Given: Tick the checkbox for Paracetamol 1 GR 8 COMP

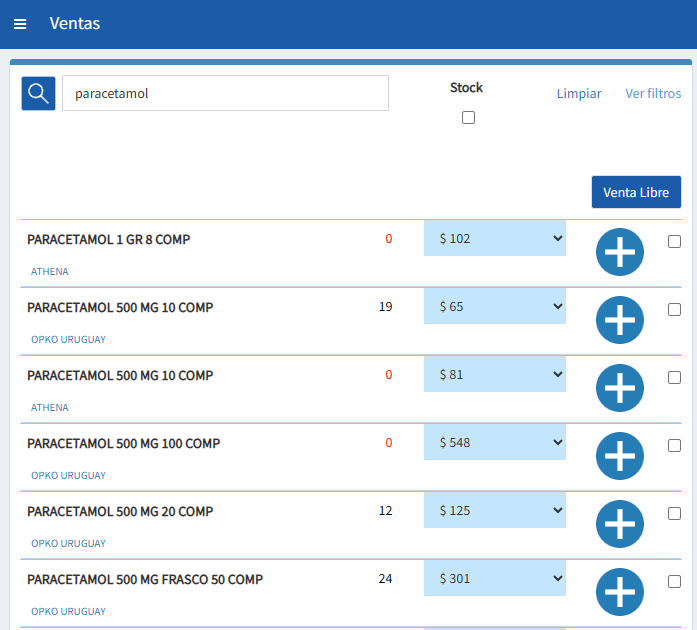Looking at the screenshot, I should [674, 241].
